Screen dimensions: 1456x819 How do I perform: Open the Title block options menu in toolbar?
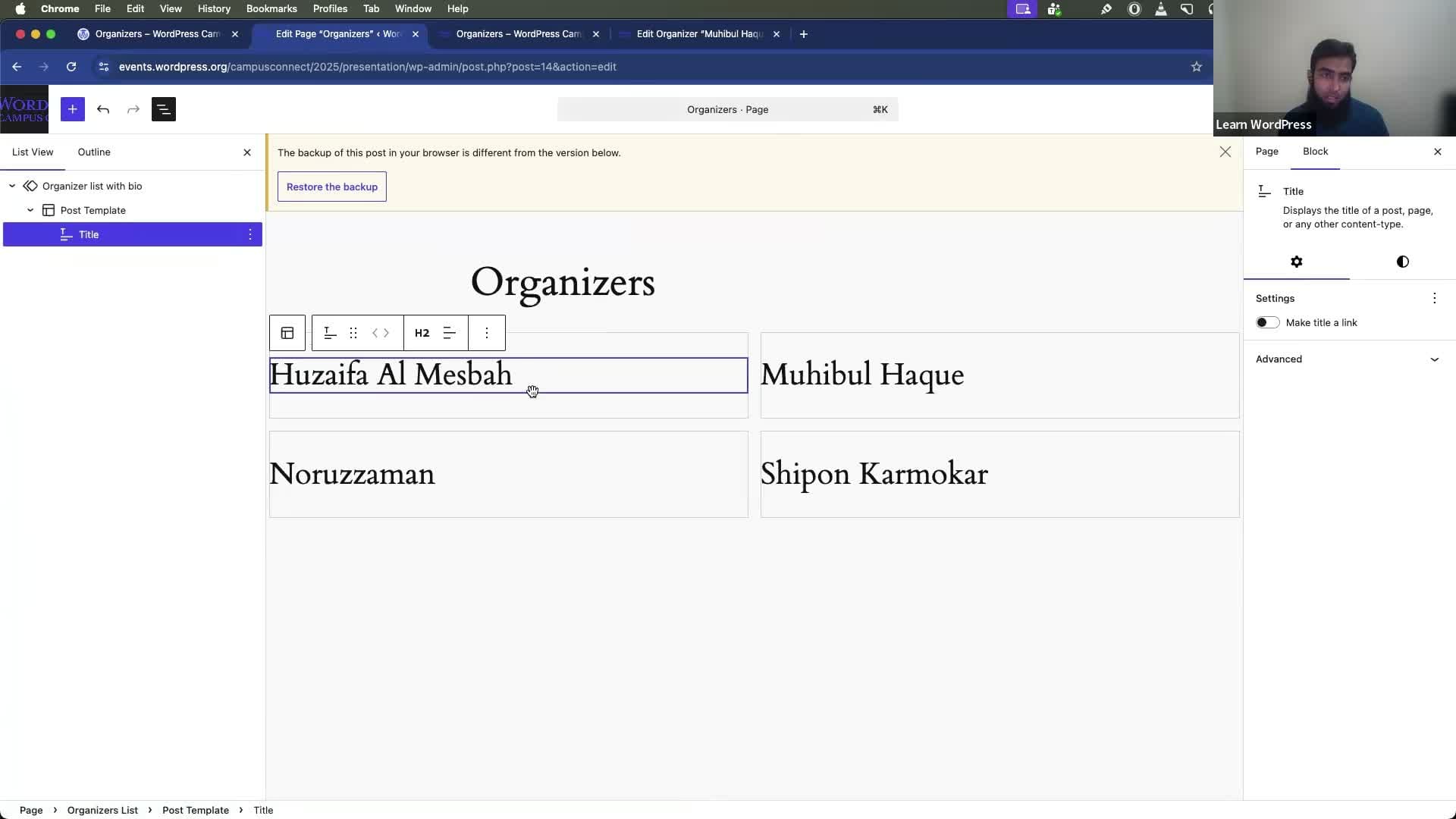[486, 333]
